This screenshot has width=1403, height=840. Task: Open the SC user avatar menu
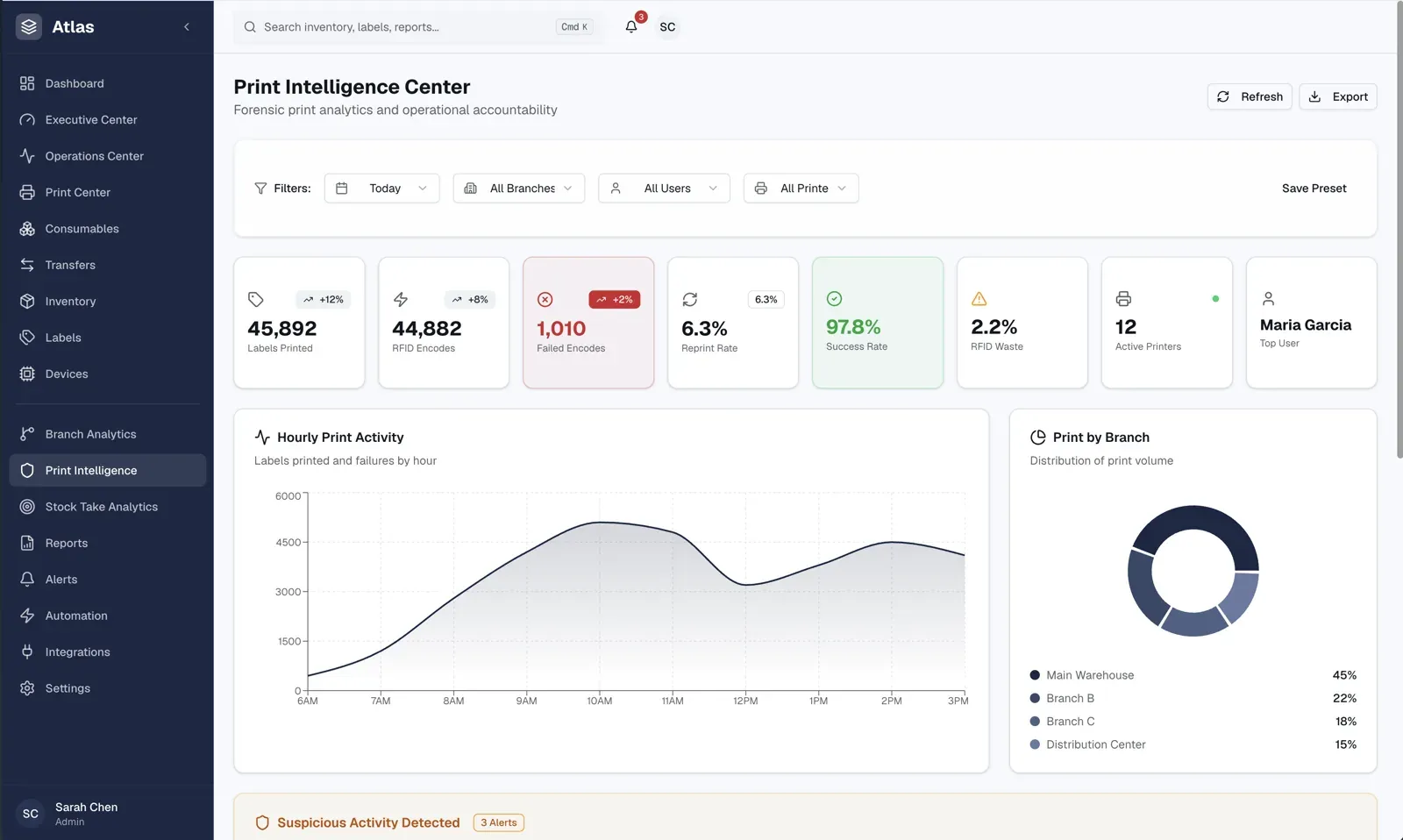pyautogui.click(x=667, y=27)
